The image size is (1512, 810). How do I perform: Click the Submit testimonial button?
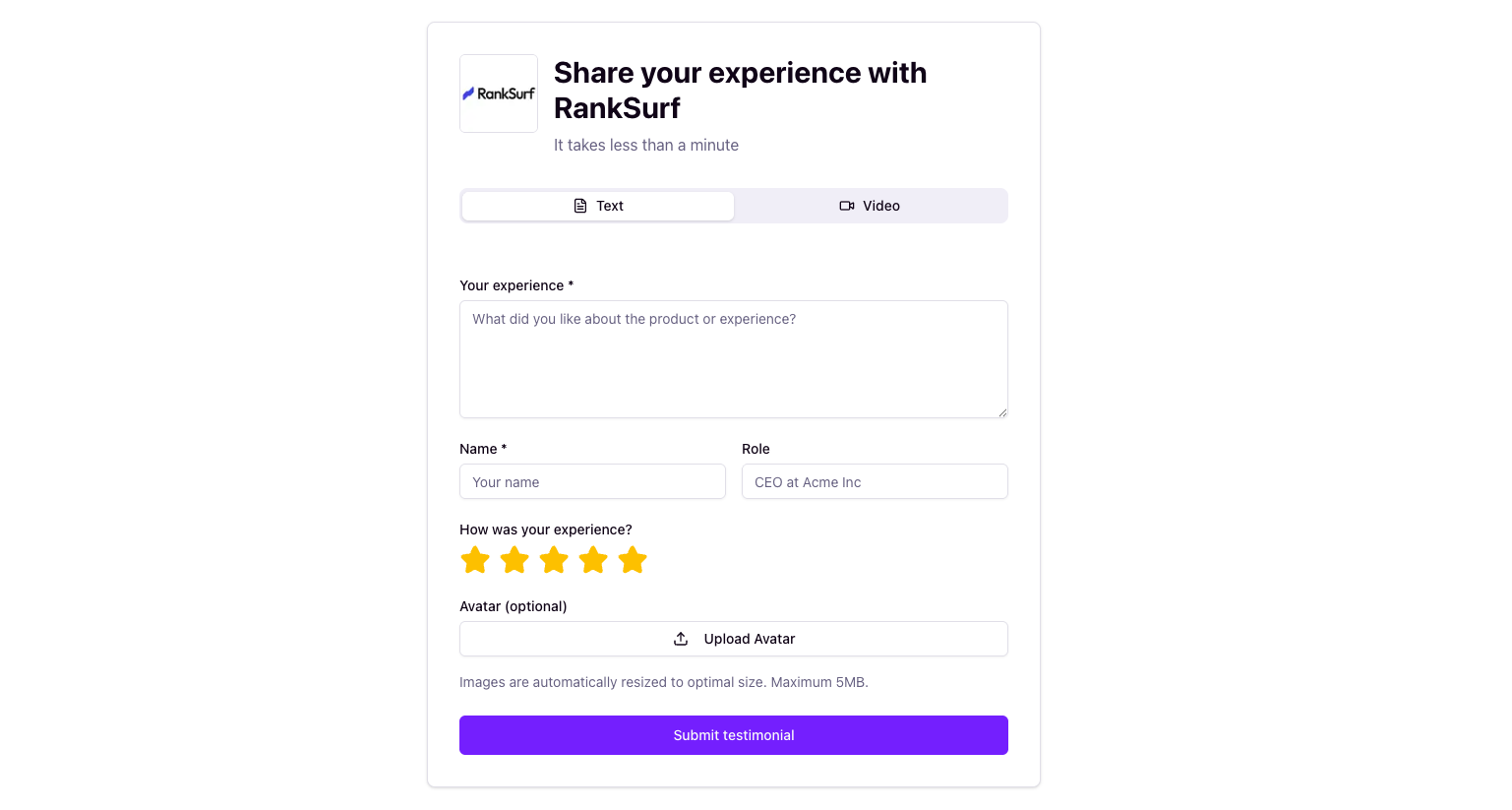coord(733,735)
